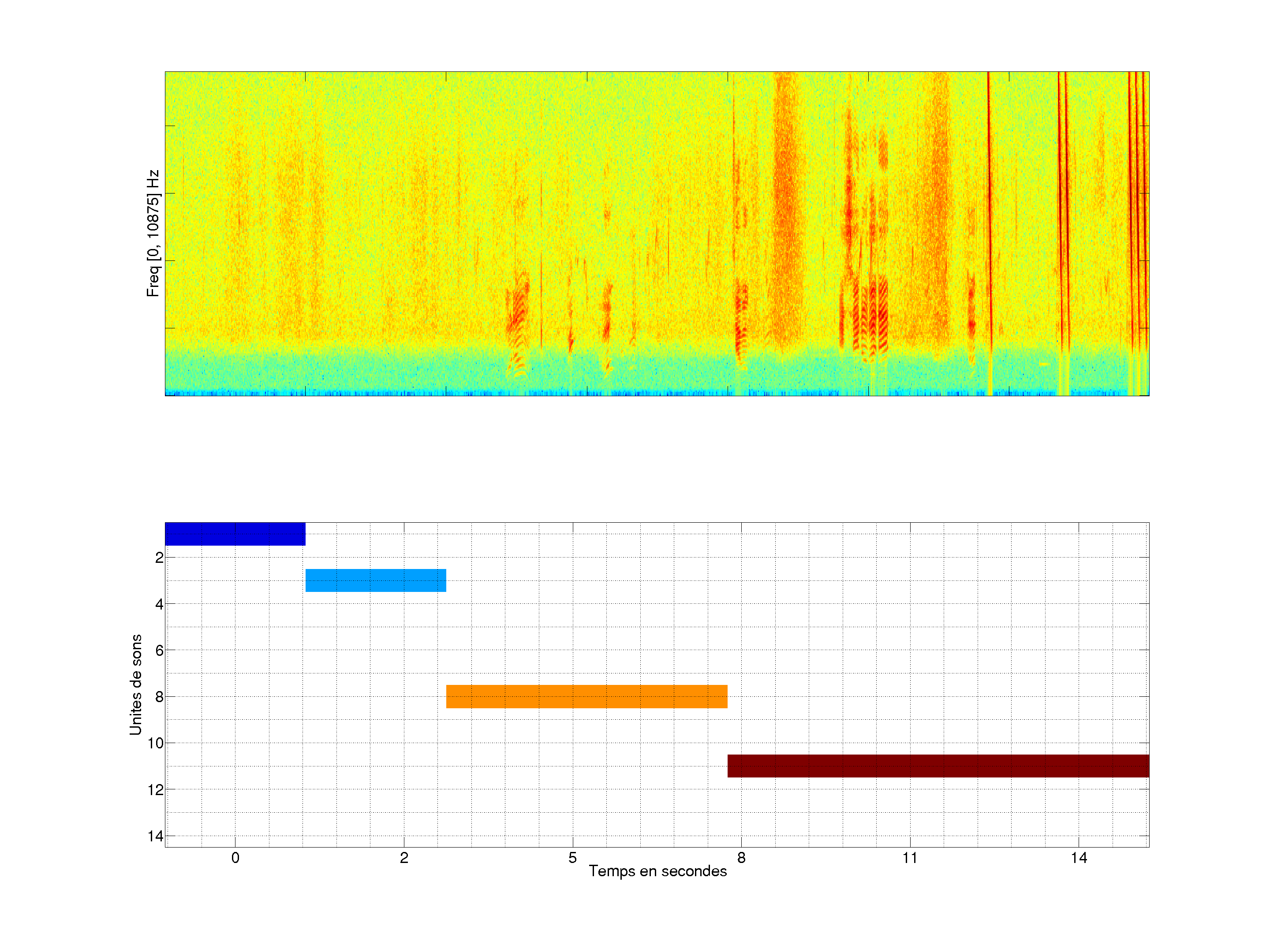Screen dimensions: 1270x952
Task: Click the light blue bar segment
Action: point(376,580)
